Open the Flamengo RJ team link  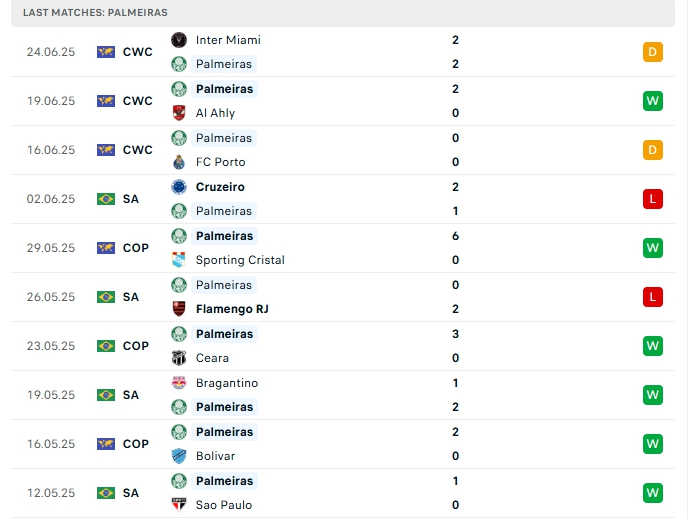(x=234, y=309)
